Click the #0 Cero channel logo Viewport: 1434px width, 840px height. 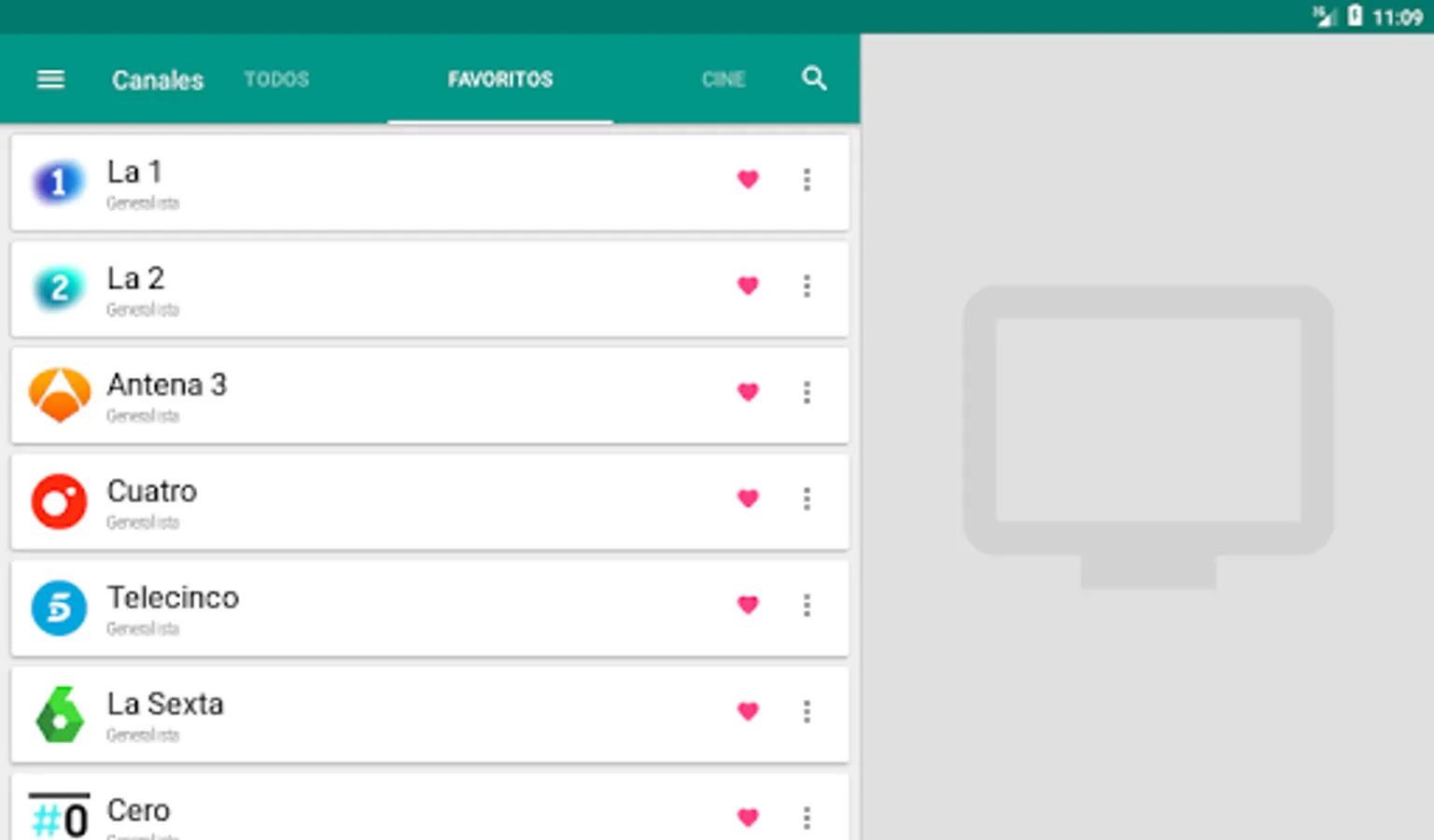click(x=59, y=817)
